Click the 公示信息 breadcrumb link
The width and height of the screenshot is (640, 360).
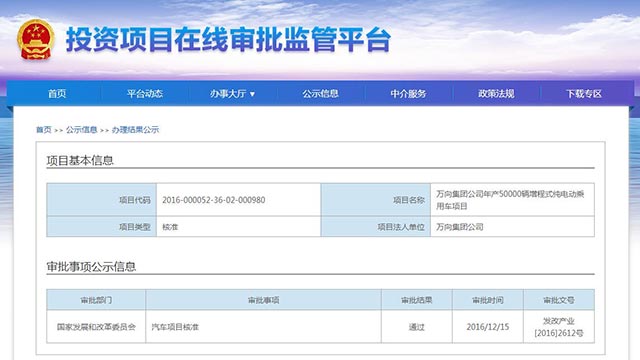click(x=82, y=130)
